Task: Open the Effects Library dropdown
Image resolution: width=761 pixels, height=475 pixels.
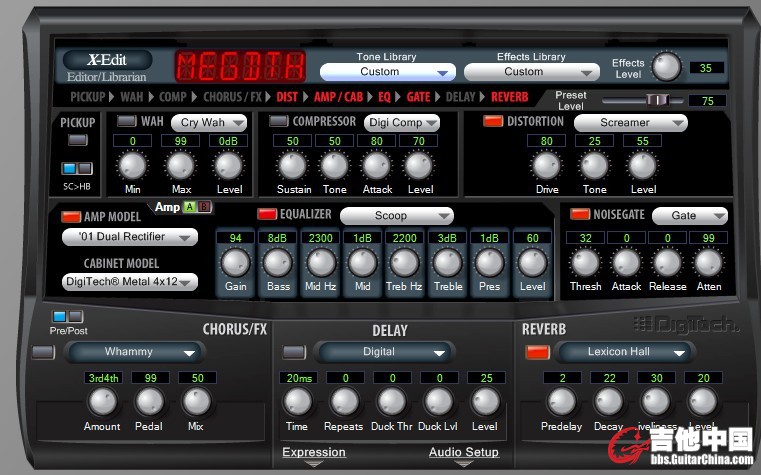Action: click(532, 72)
